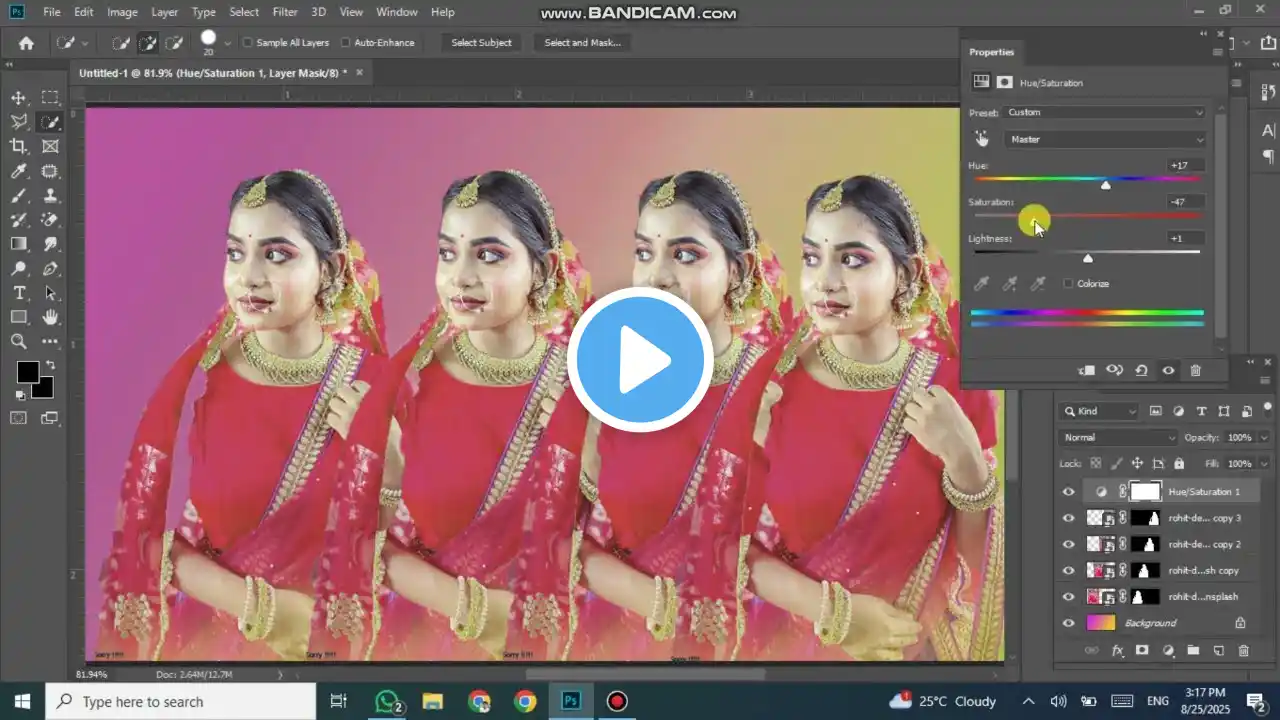Enable the Colorize checkbox
Screen dimensions: 1280x720
tap(1068, 284)
